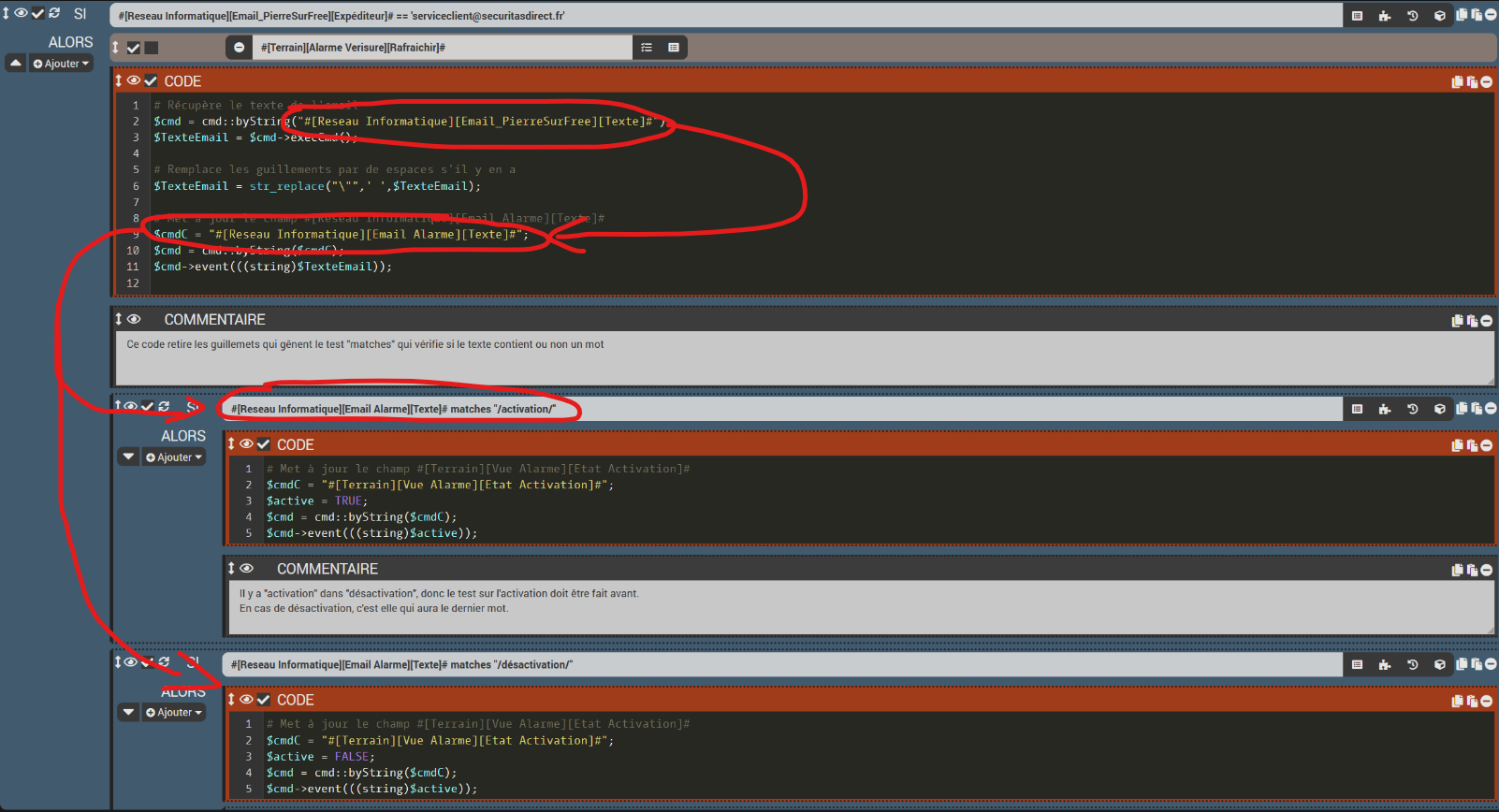1499x812 pixels.
Task: Uncheck the enable checkbox on Rafraichir action
Action: [134, 48]
